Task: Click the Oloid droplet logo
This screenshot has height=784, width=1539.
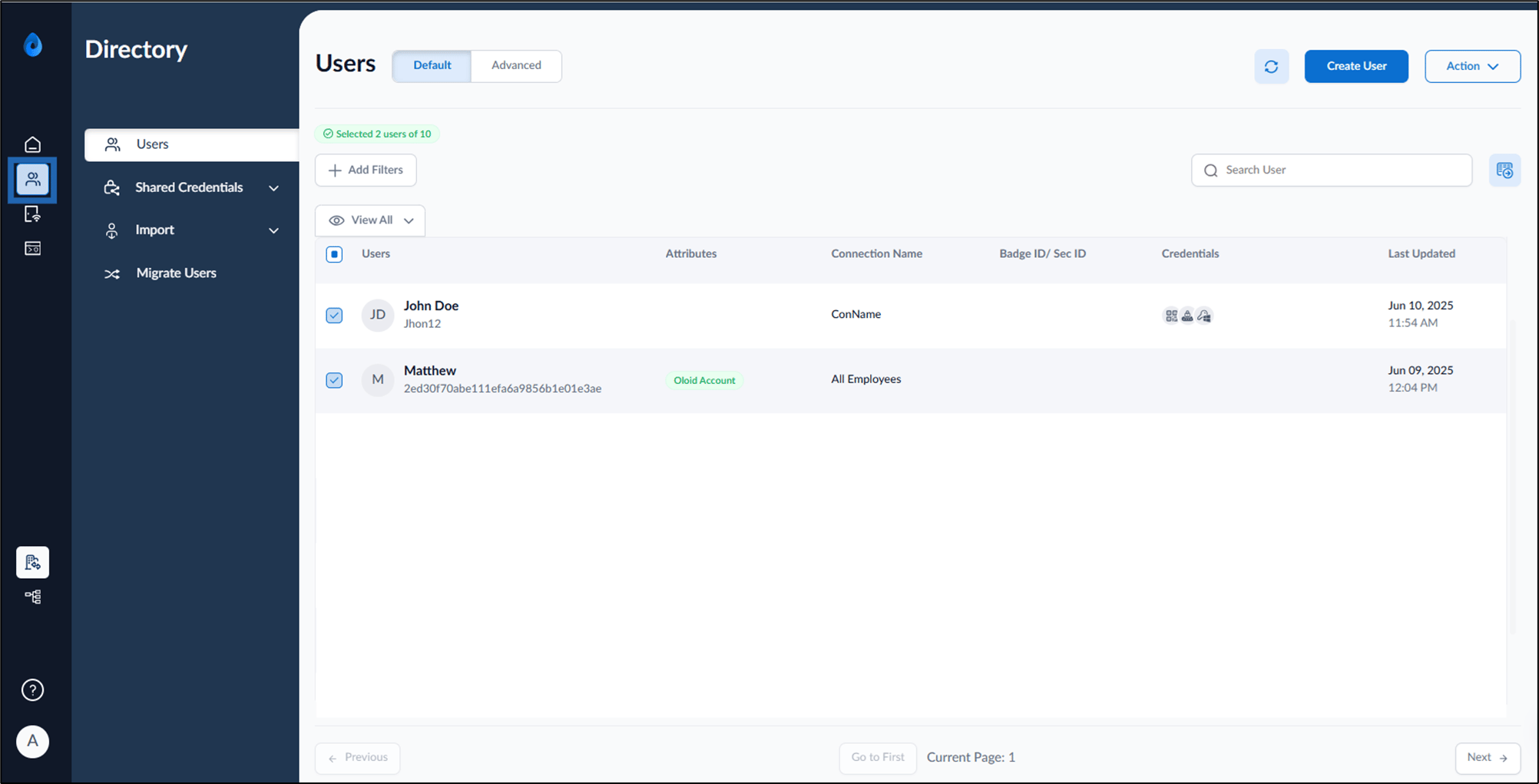Action: point(32,45)
